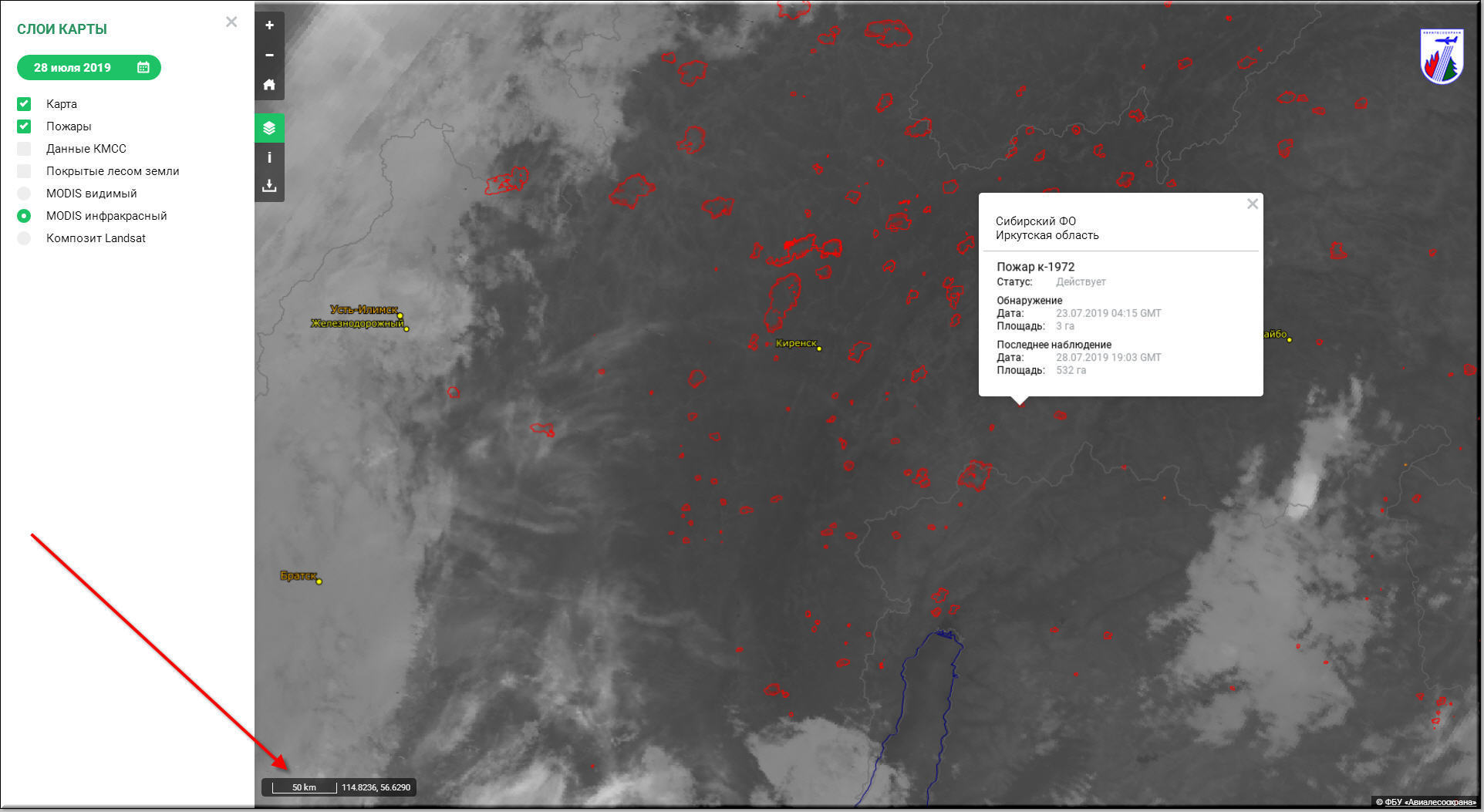Uncheck the Пожары layer checkbox

(x=25, y=126)
